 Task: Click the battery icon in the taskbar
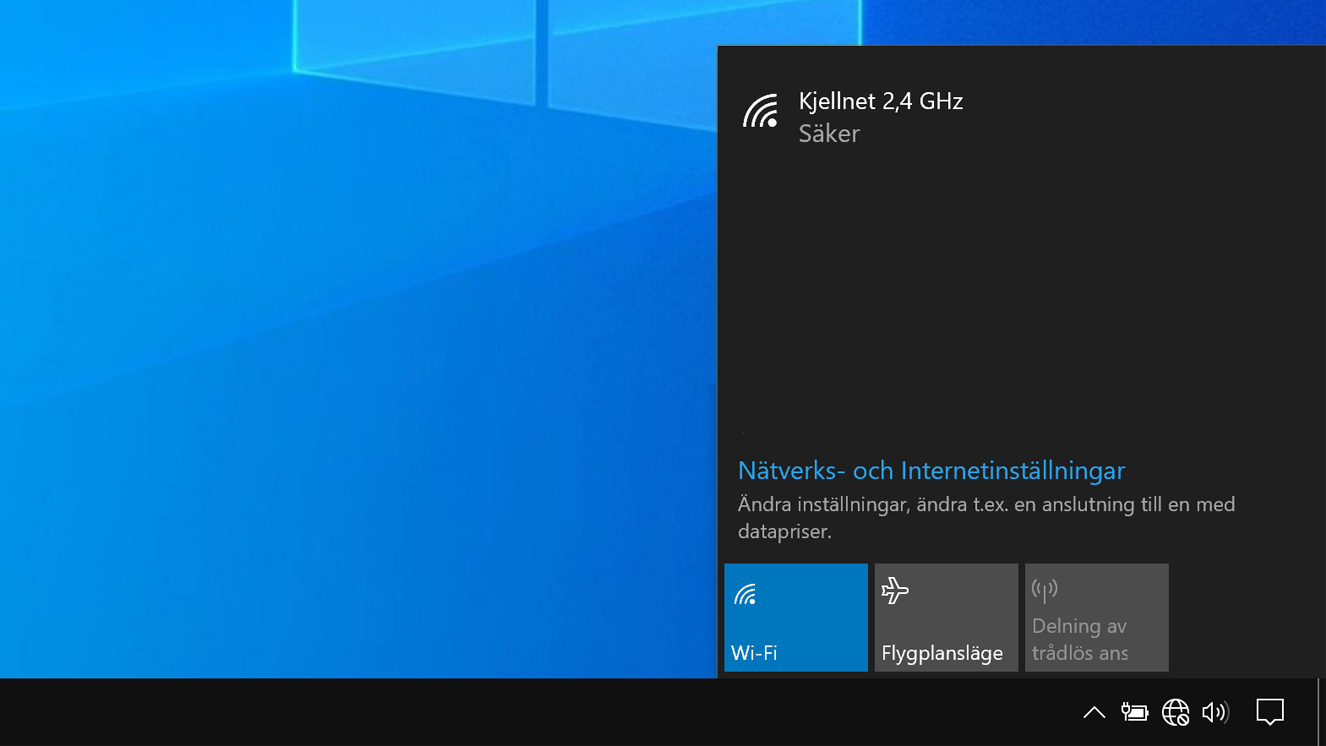(x=1135, y=712)
